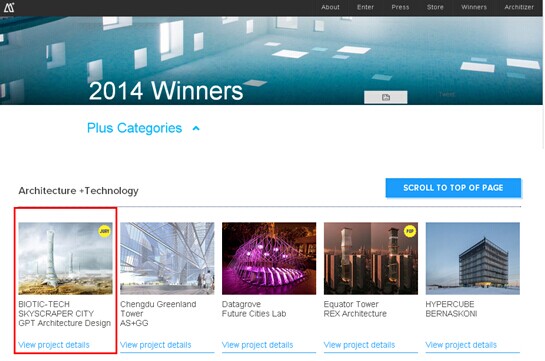Click the image share button in banner
The height and width of the screenshot is (361, 545).
pos(385,97)
